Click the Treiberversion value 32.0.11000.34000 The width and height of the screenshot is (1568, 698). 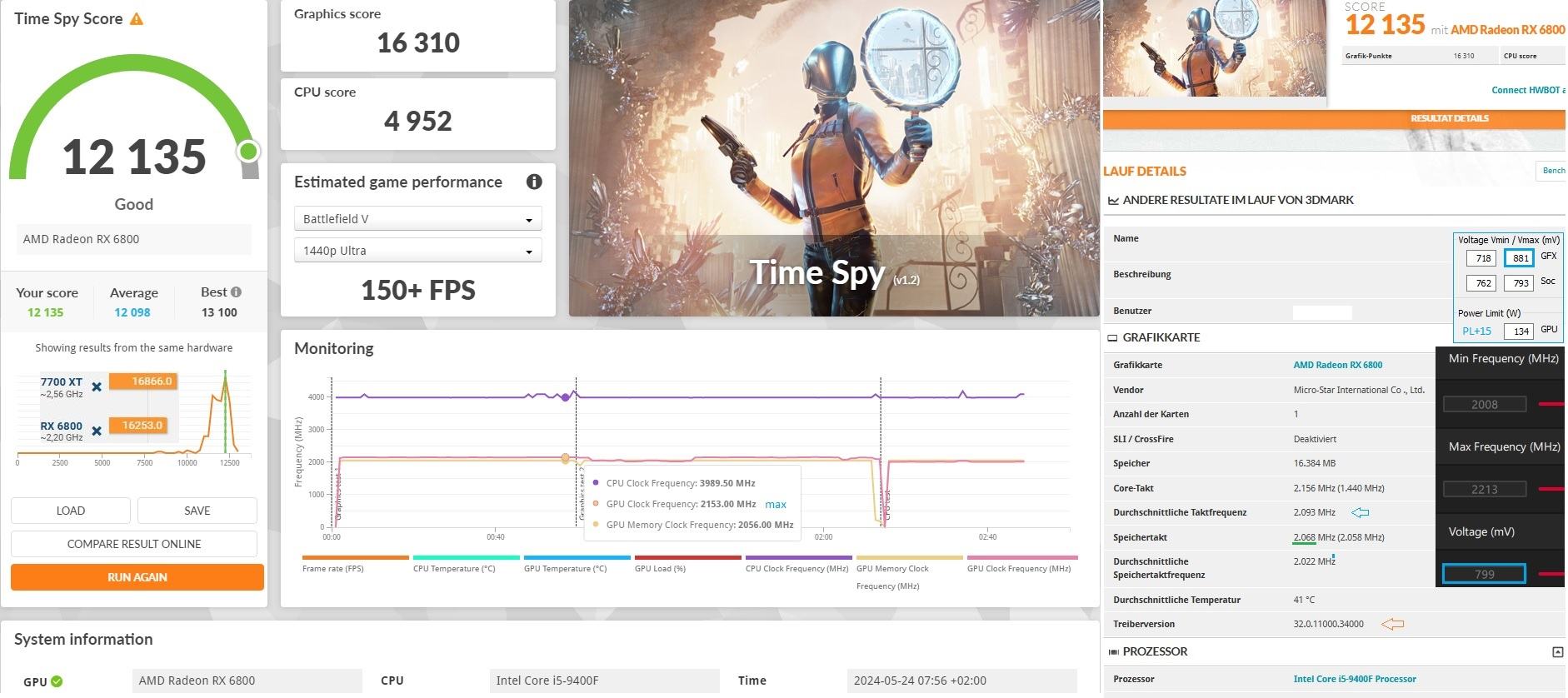tap(1329, 624)
